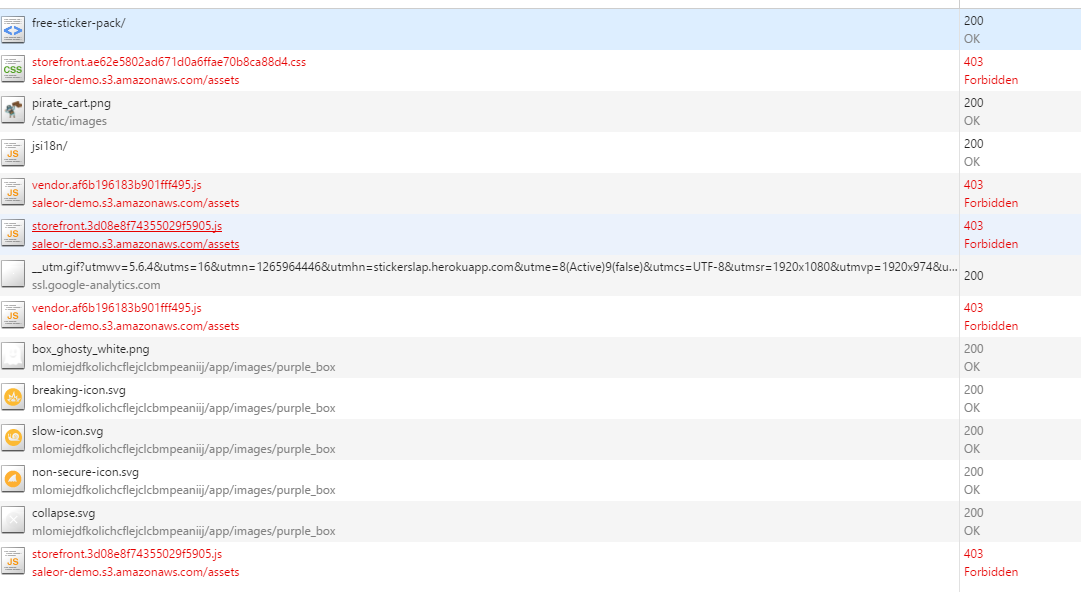This screenshot has width=1081, height=592.
Task: Click the __utm.gif thumbnail icon
Action: (13, 274)
